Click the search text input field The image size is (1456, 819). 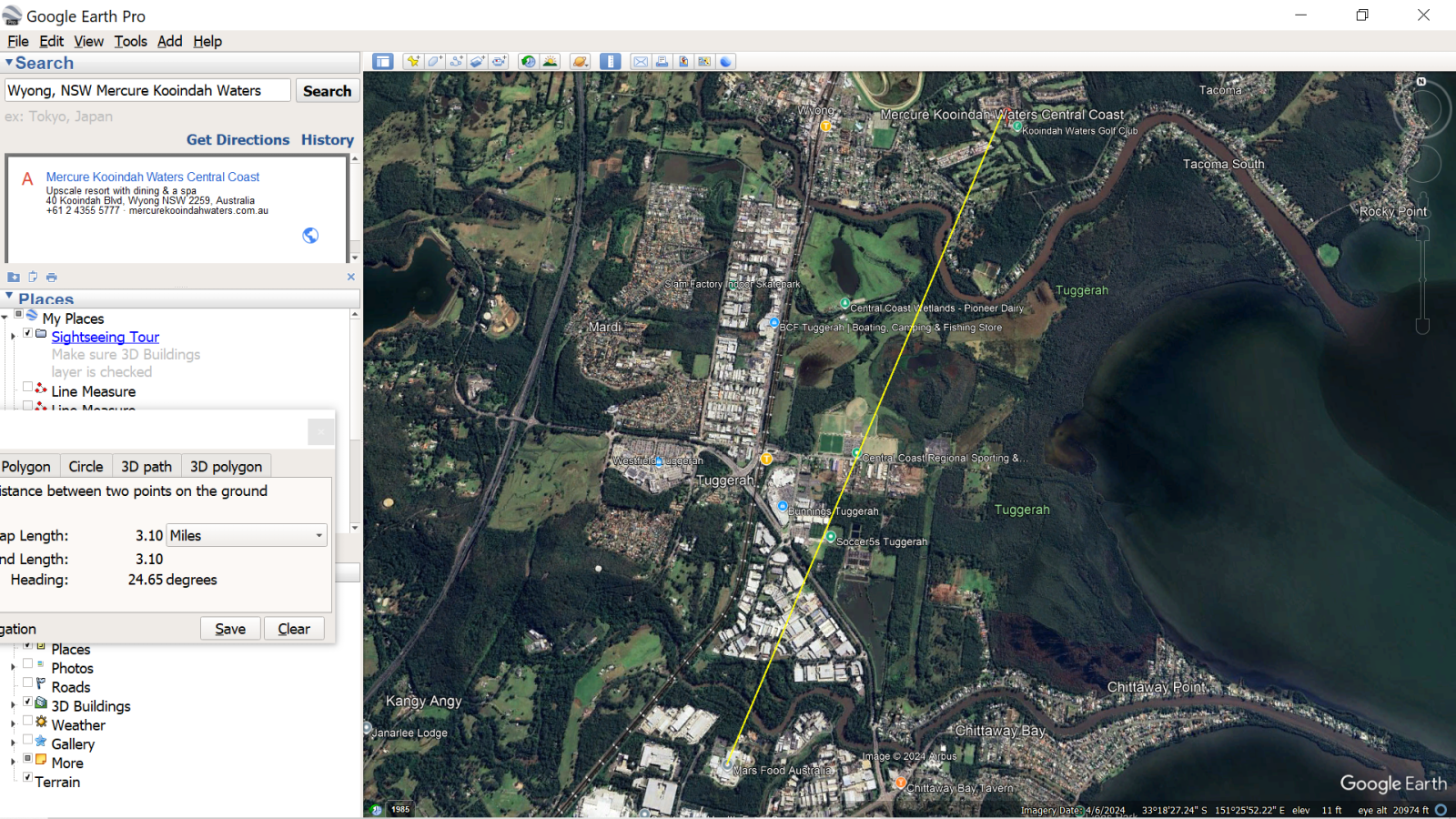[147, 91]
